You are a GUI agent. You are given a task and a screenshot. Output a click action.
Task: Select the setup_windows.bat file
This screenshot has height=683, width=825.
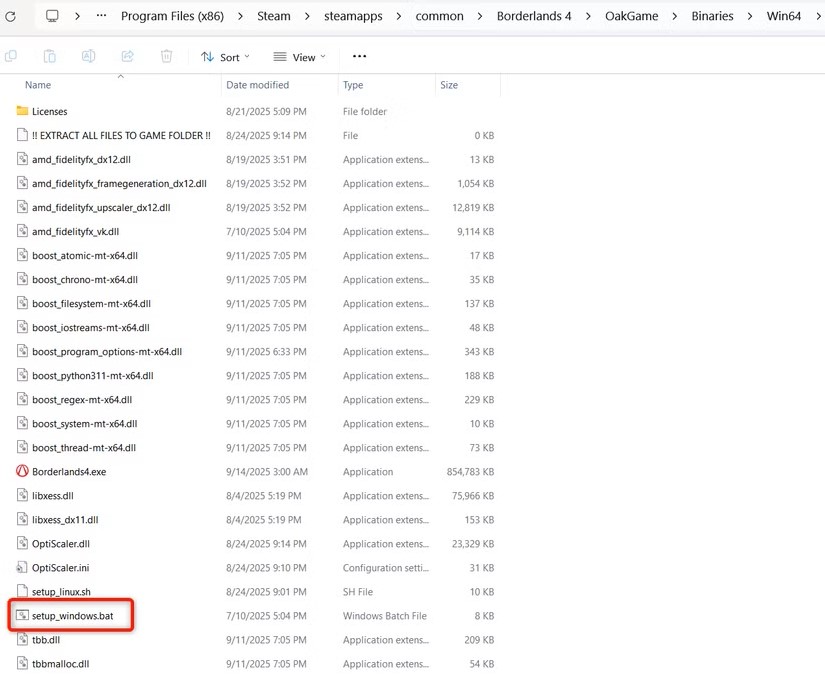pyautogui.click(x=79, y=616)
